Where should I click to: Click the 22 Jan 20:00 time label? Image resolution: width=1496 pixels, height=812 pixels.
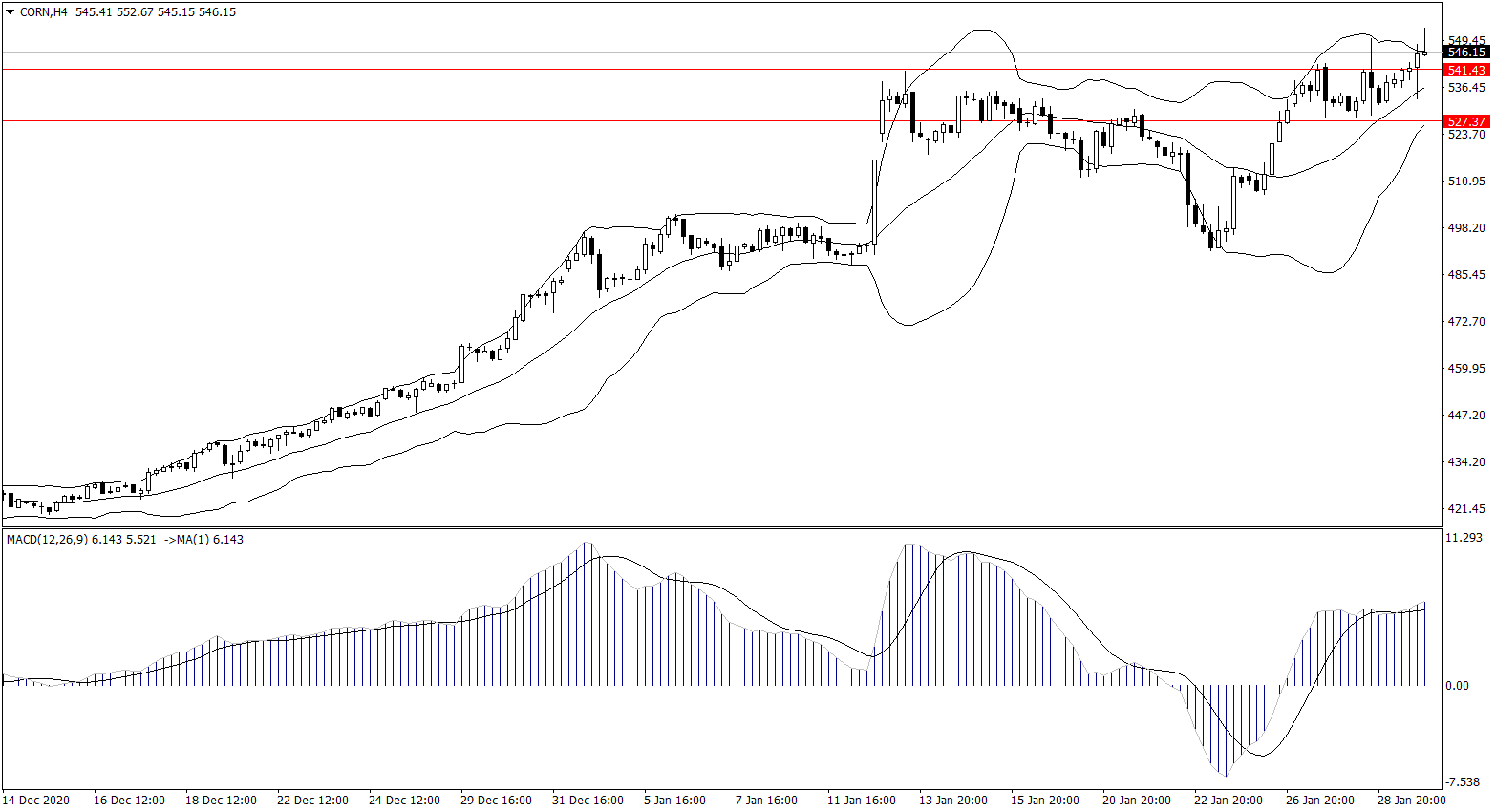[1228, 801]
